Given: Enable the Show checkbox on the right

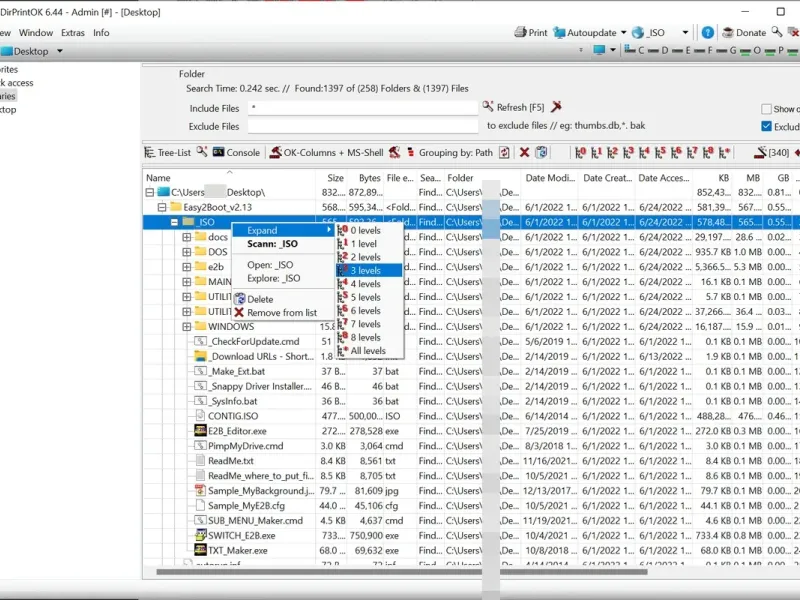Looking at the screenshot, I should [x=767, y=109].
